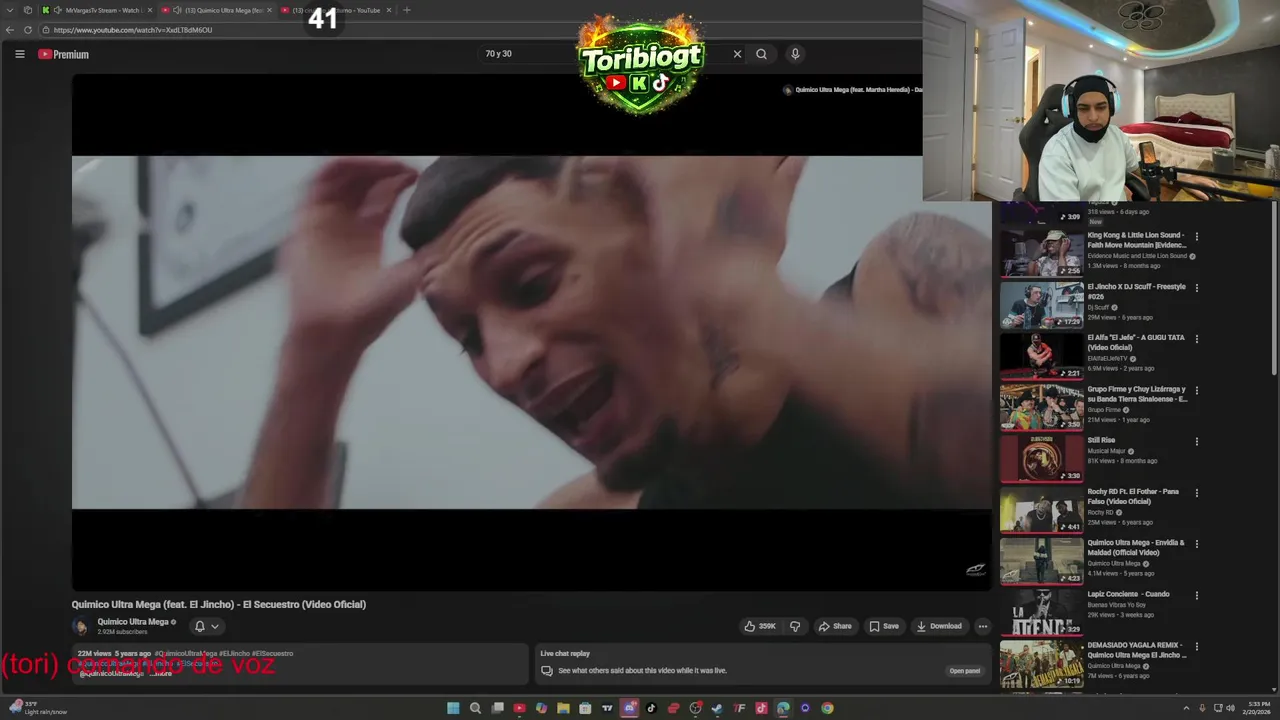
Task: Open the Still Rise video title
Action: 1101,440
